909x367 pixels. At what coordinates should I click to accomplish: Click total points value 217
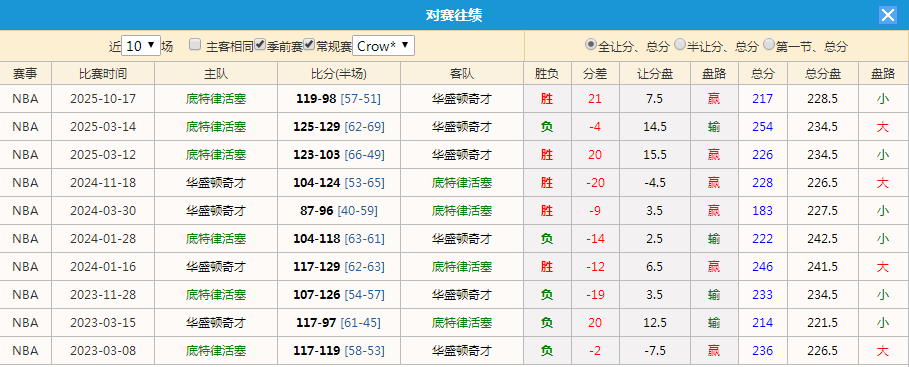(x=762, y=99)
